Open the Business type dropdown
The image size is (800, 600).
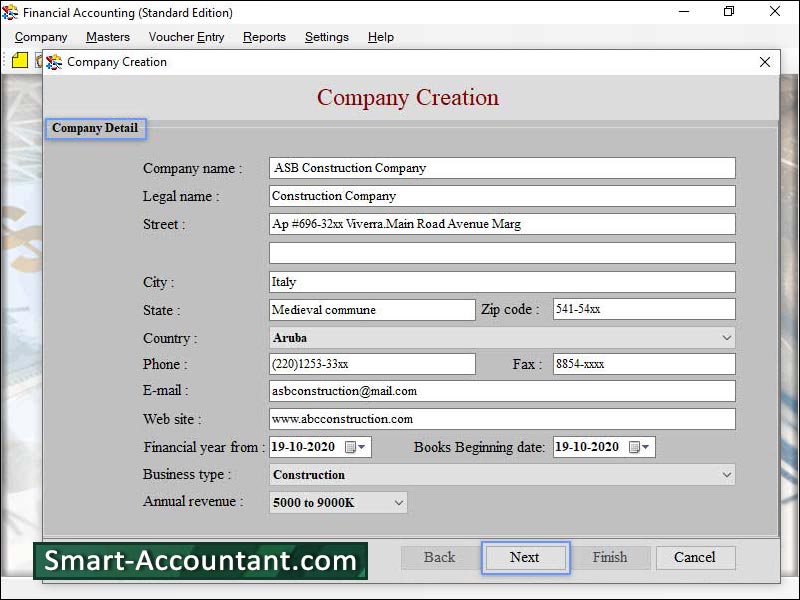click(726, 475)
